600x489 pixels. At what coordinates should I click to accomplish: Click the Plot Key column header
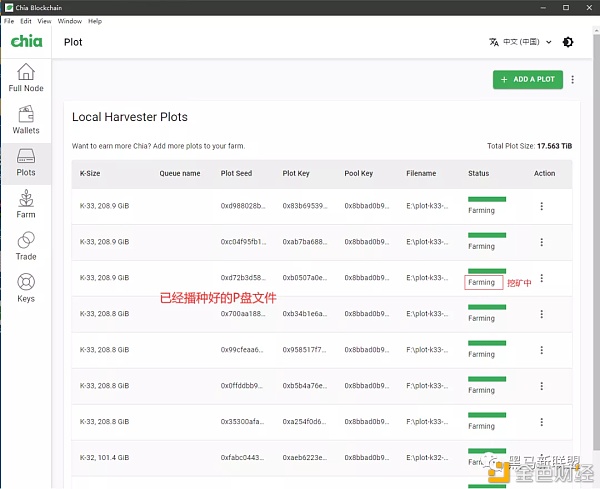coord(296,173)
